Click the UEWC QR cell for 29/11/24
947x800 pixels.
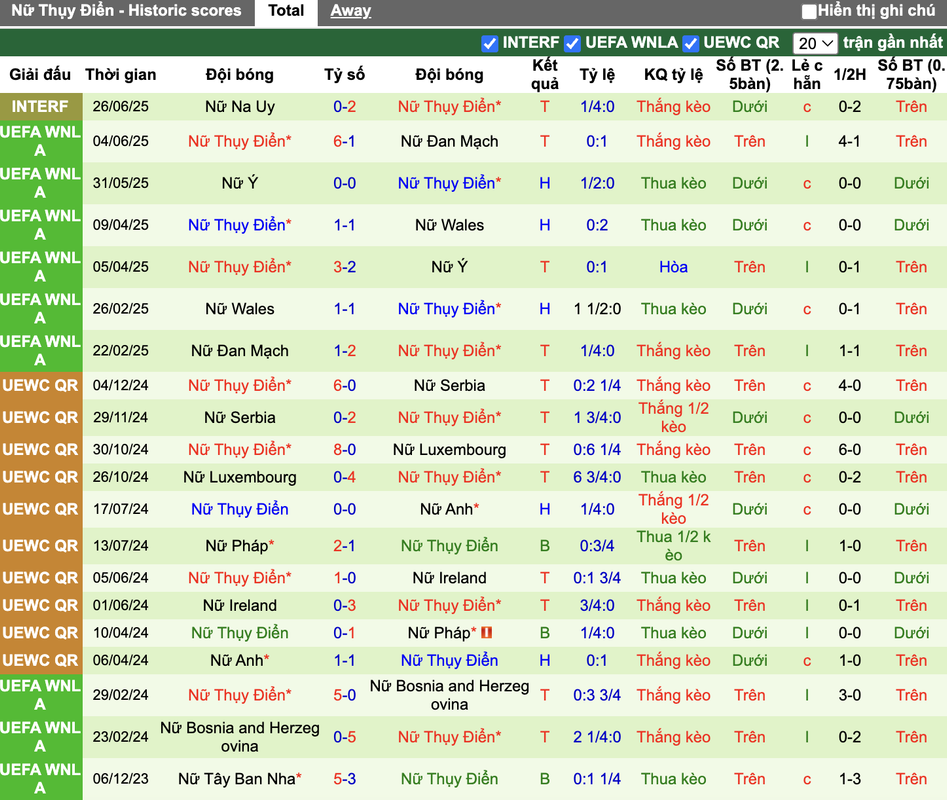click(x=40, y=417)
